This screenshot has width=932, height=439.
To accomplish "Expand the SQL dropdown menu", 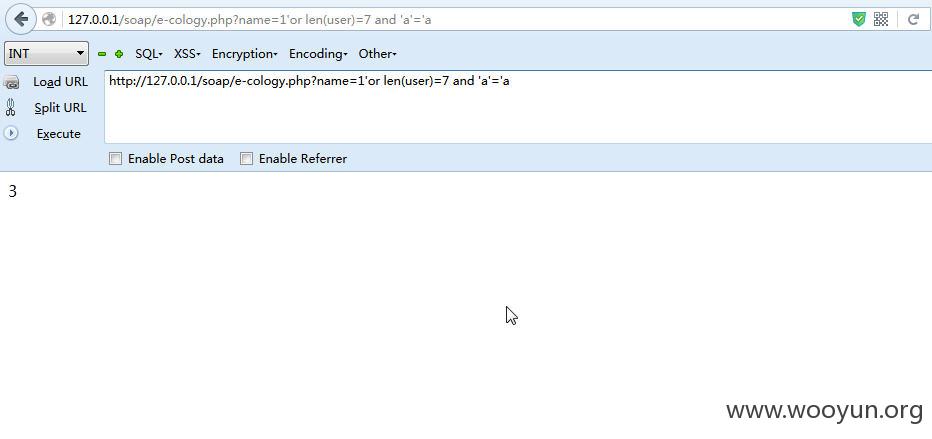I will pos(149,53).
